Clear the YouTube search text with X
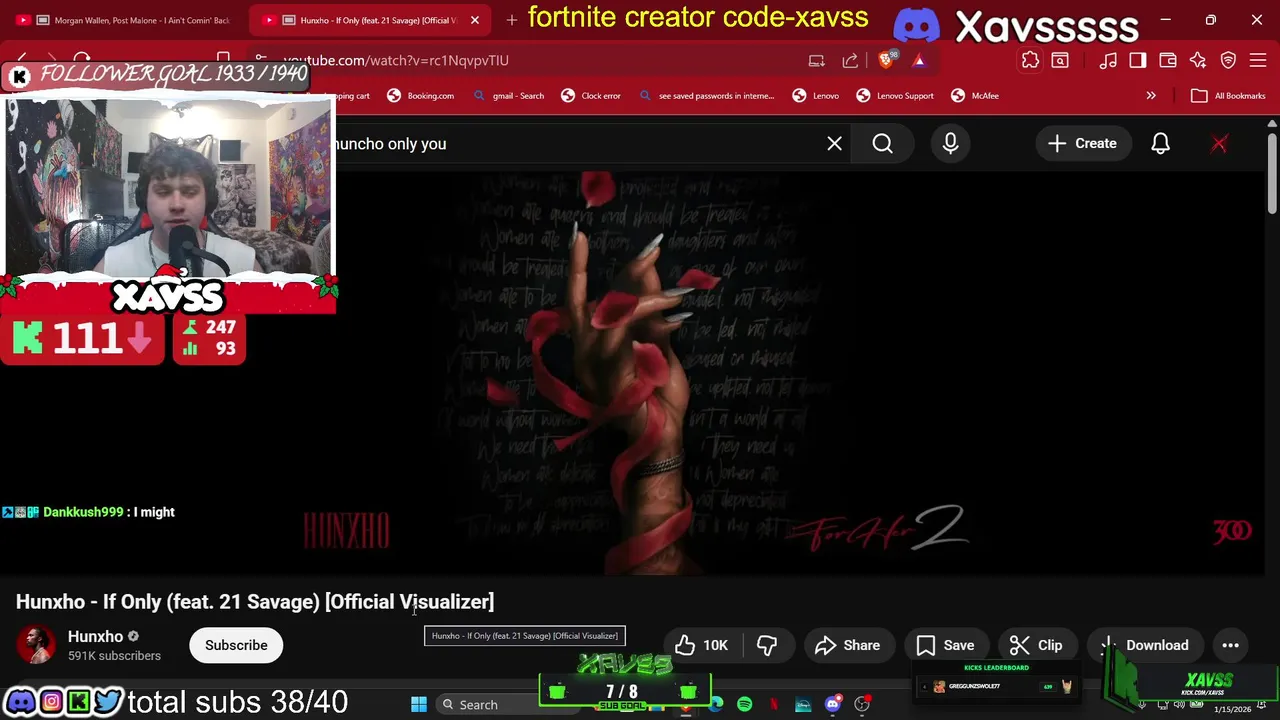The height and width of the screenshot is (720, 1280). 834,144
